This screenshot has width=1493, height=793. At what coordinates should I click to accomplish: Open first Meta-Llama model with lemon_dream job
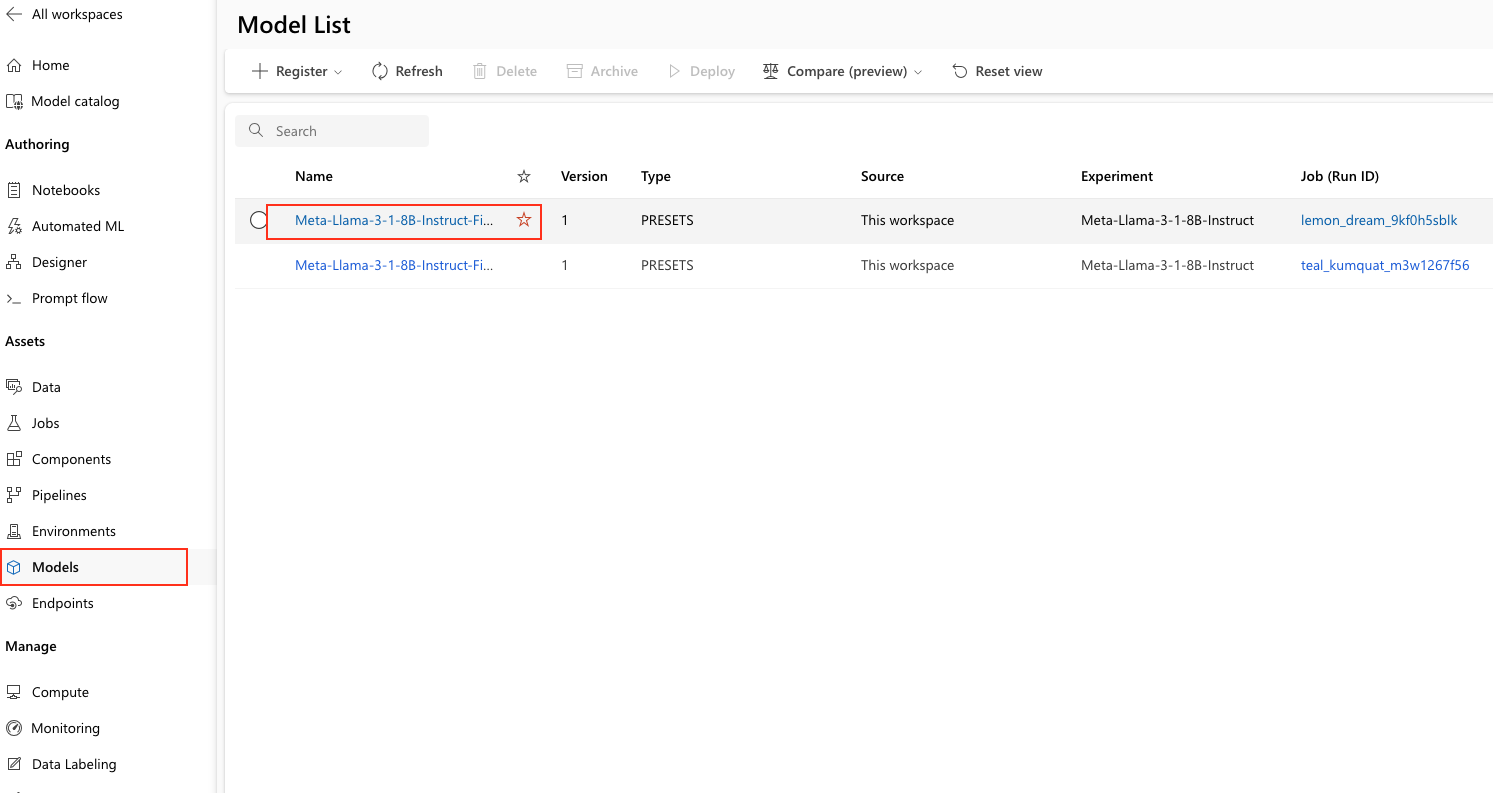[394, 220]
